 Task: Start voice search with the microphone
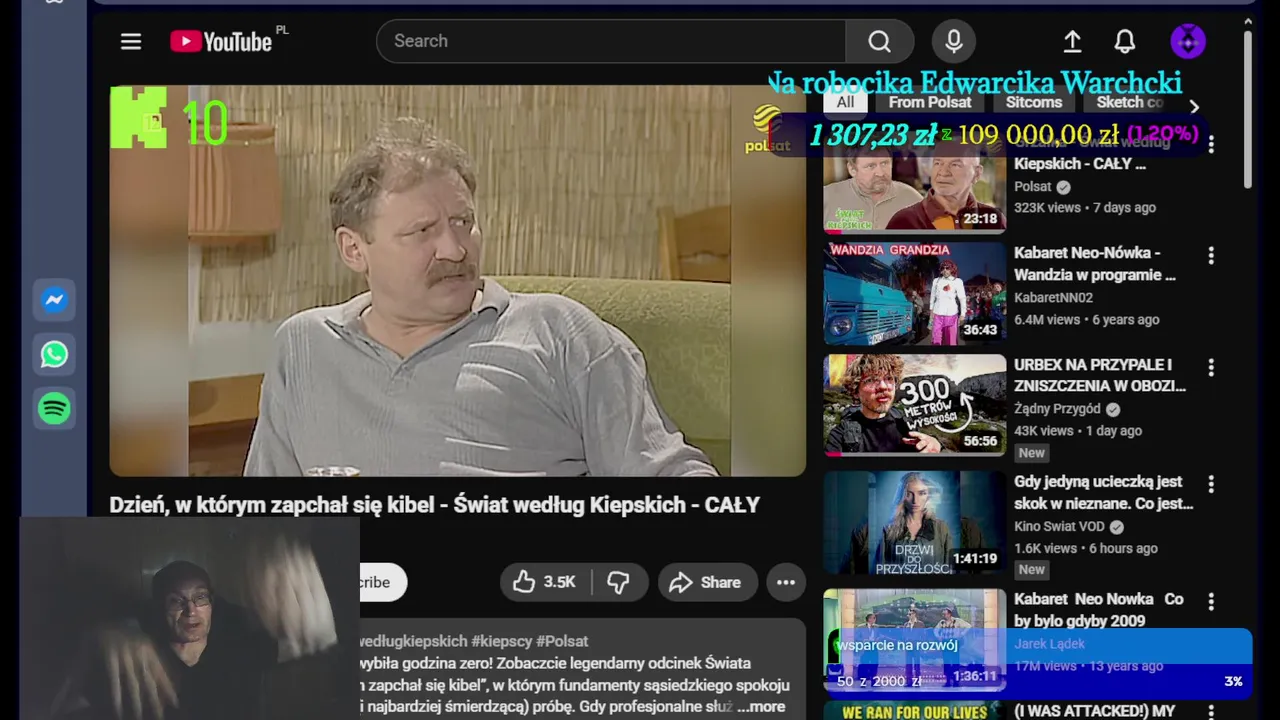click(x=954, y=41)
